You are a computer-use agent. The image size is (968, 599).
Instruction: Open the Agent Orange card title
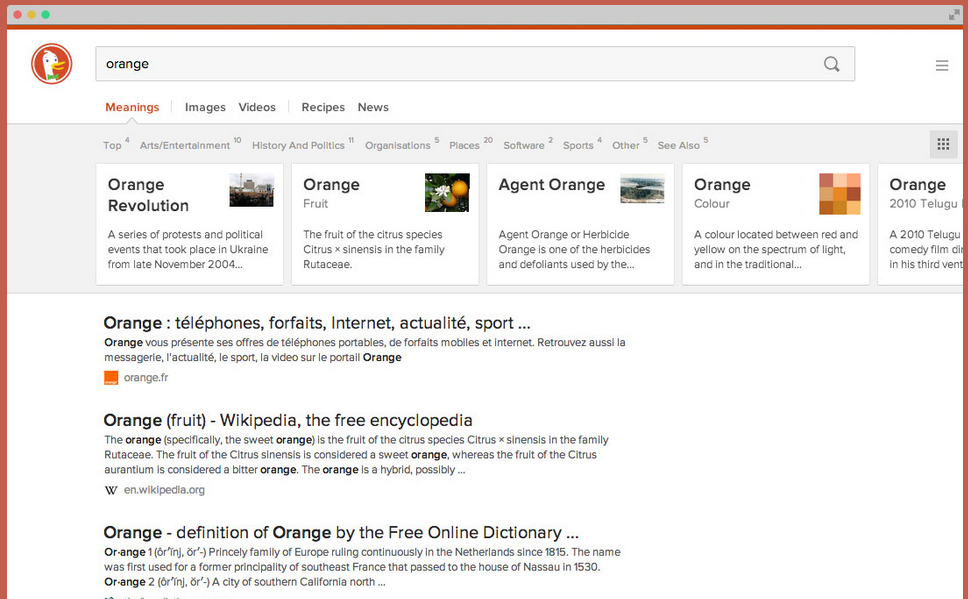[552, 185]
